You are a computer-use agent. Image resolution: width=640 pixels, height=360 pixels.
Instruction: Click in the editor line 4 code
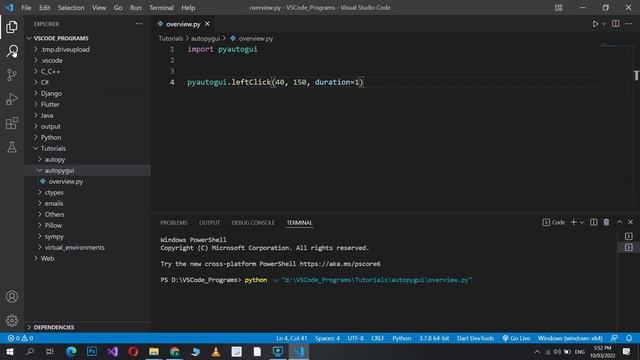click(x=275, y=82)
